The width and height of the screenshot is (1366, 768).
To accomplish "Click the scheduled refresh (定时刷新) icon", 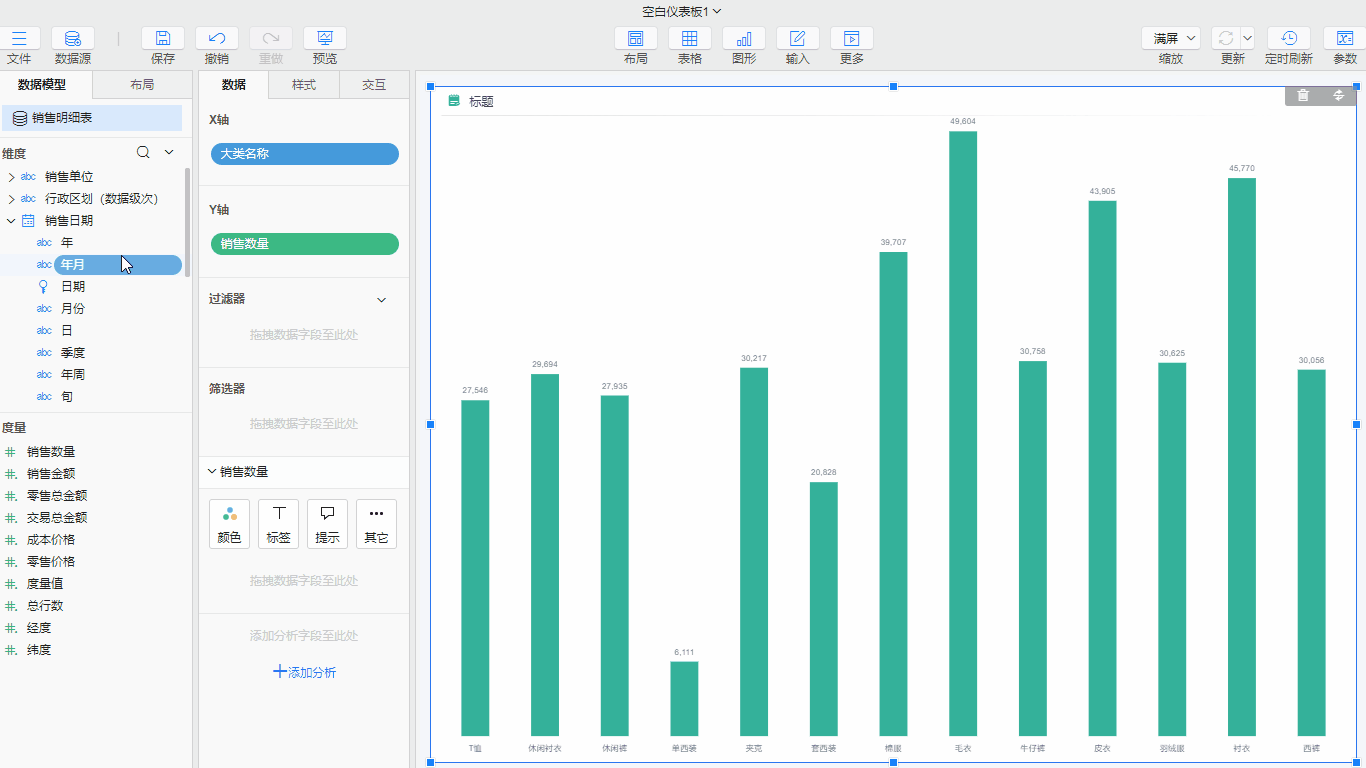I will point(1288,39).
